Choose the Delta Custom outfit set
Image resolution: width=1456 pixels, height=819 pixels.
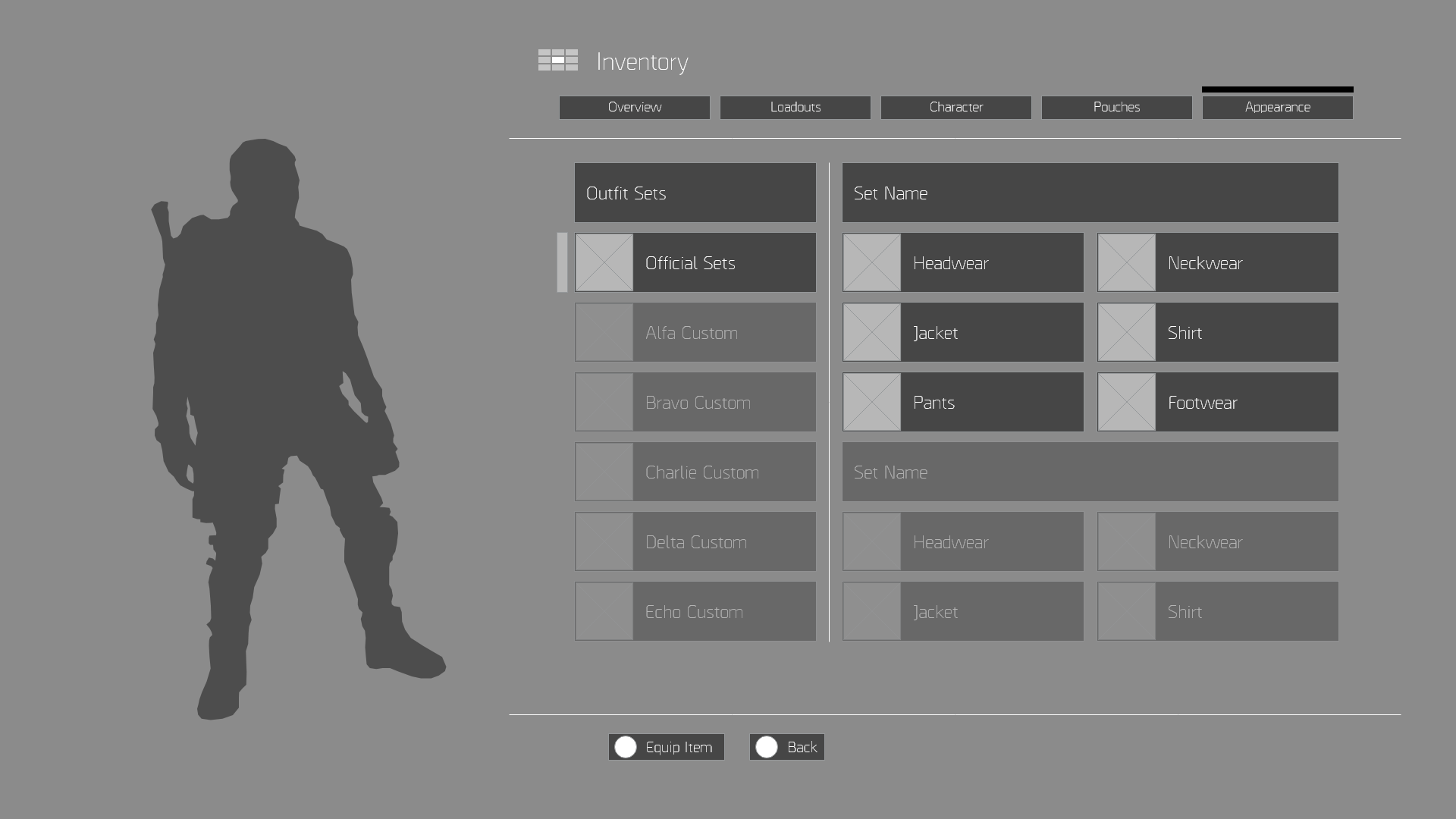pyautogui.click(x=695, y=541)
